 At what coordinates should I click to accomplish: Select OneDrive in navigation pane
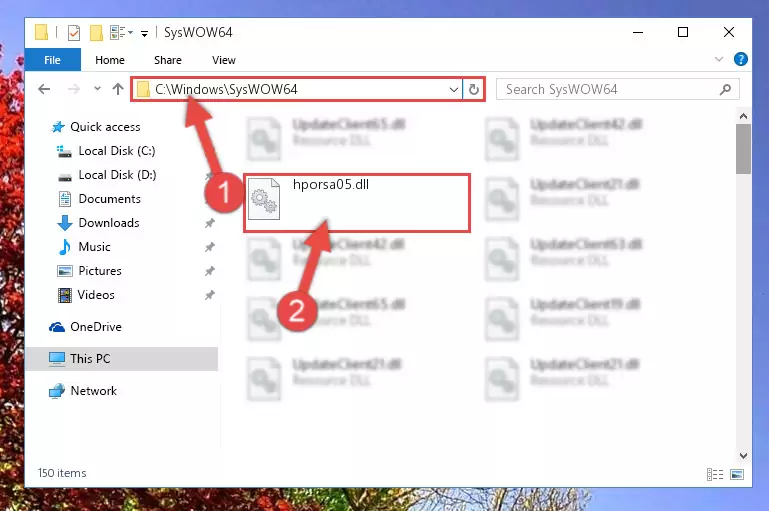click(96, 327)
